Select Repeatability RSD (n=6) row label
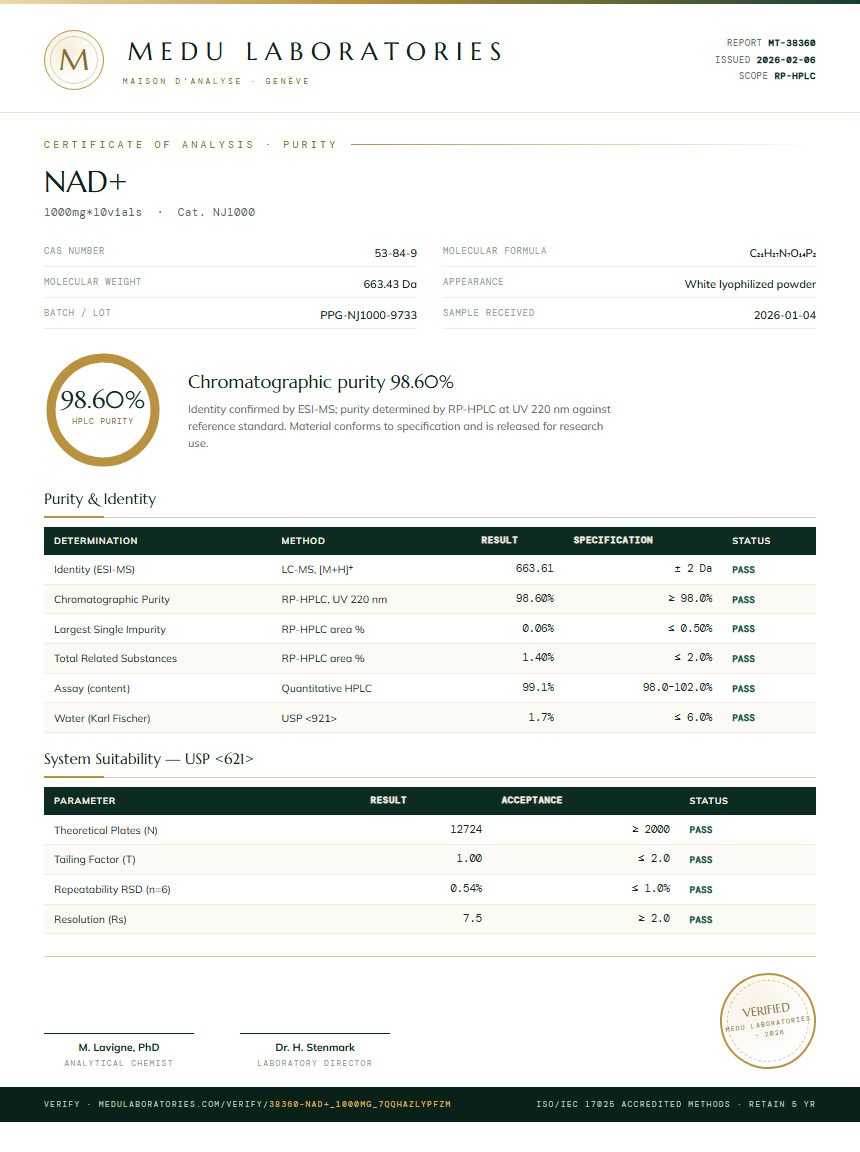 pos(112,890)
